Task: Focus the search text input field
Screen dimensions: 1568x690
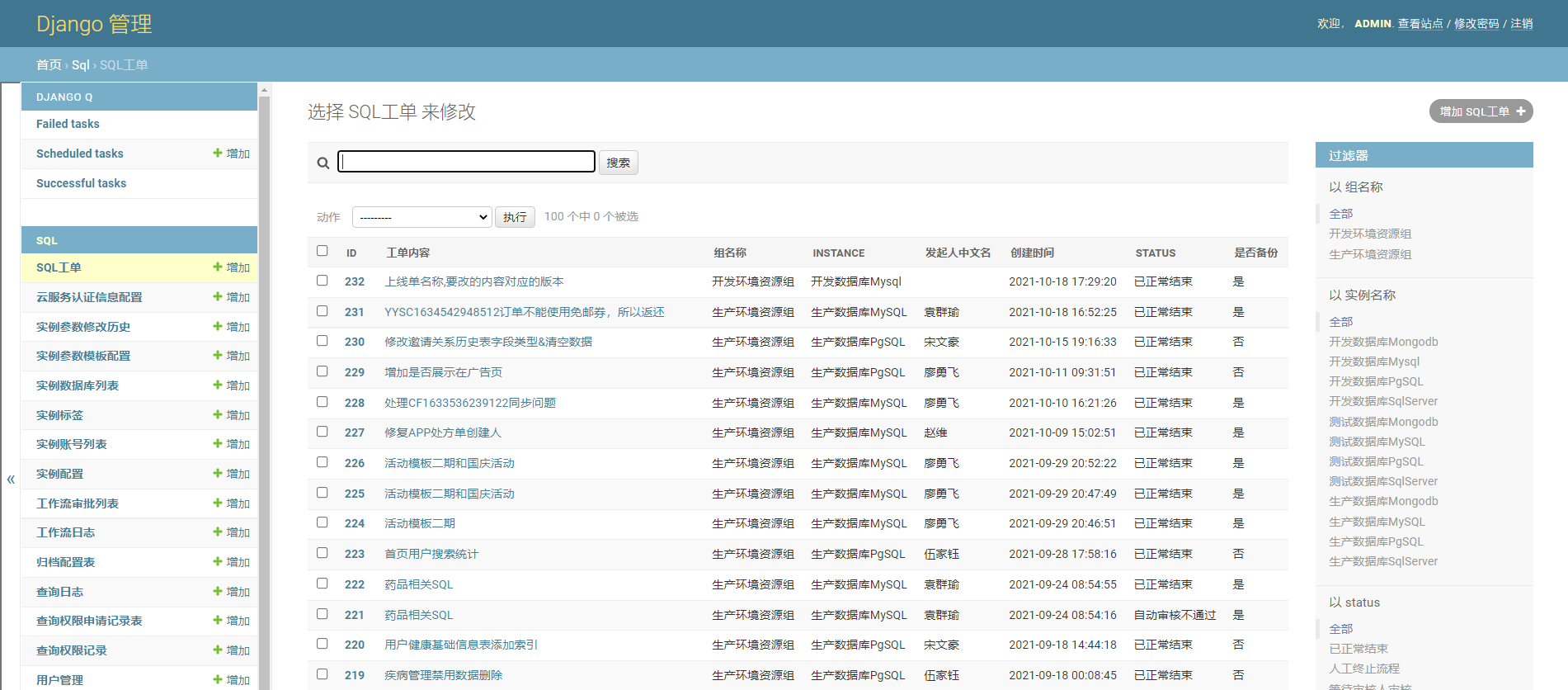Action: [467, 162]
